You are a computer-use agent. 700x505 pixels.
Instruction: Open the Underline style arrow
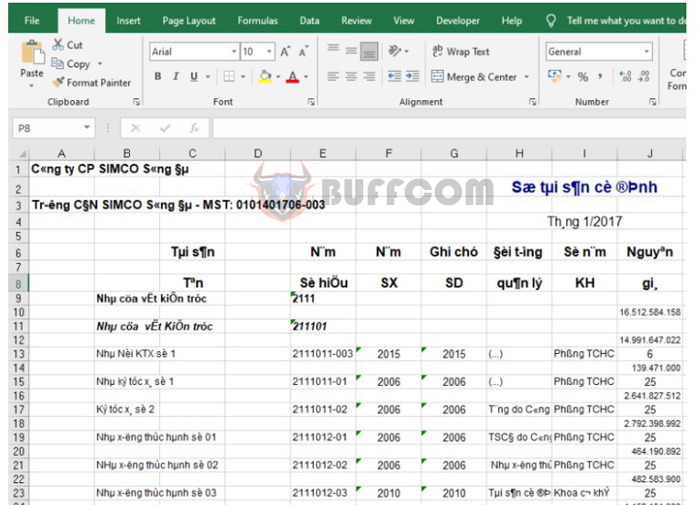click(x=208, y=77)
